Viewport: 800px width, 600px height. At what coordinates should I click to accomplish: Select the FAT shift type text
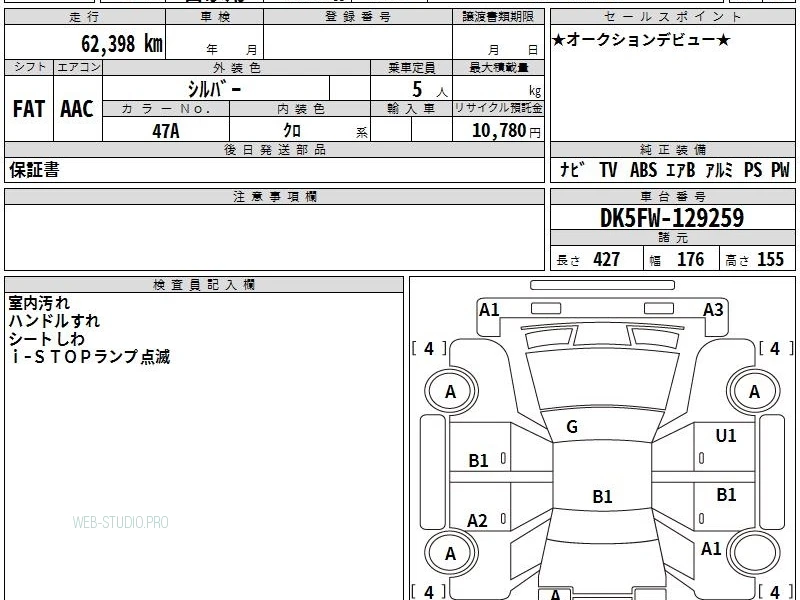pos(29,109)
